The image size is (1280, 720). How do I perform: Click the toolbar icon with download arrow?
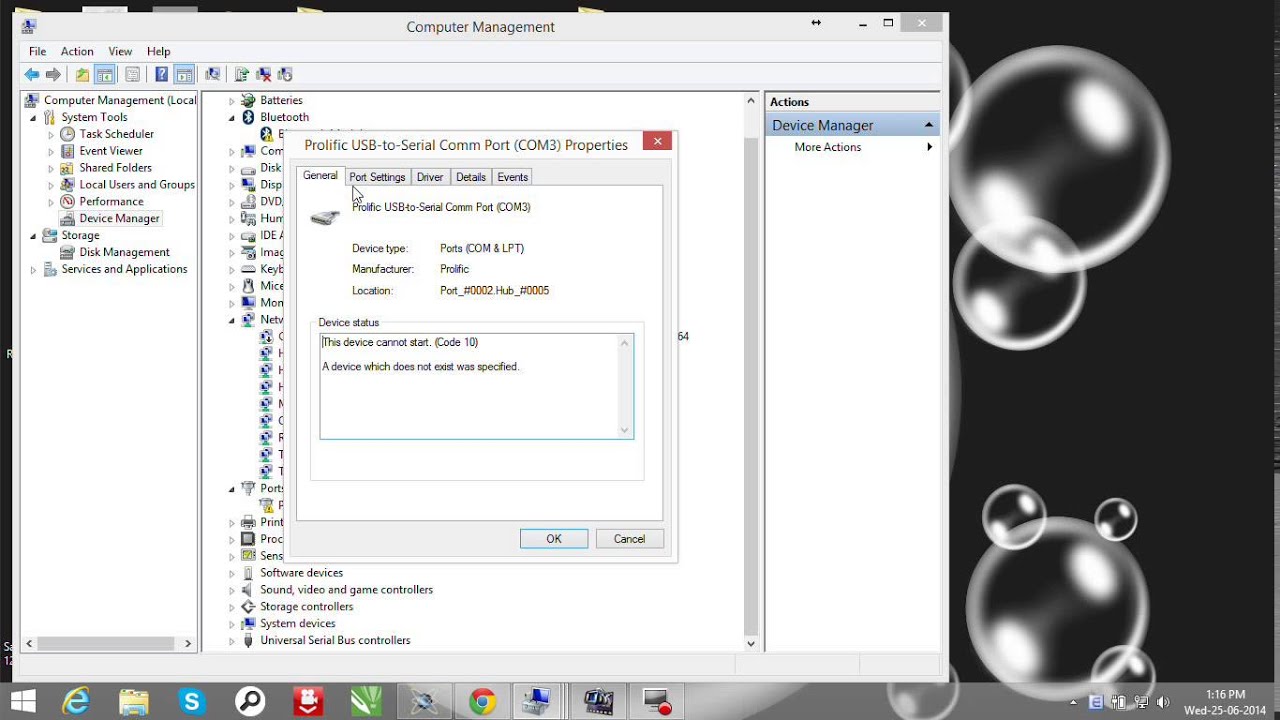click(285, 74)
